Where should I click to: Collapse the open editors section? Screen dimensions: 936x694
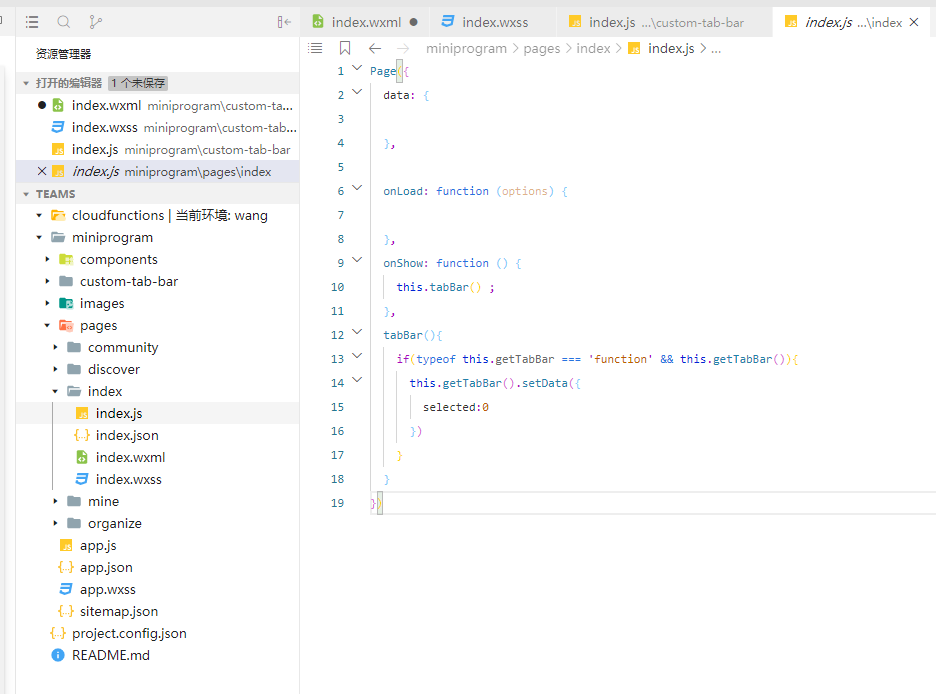26,83
